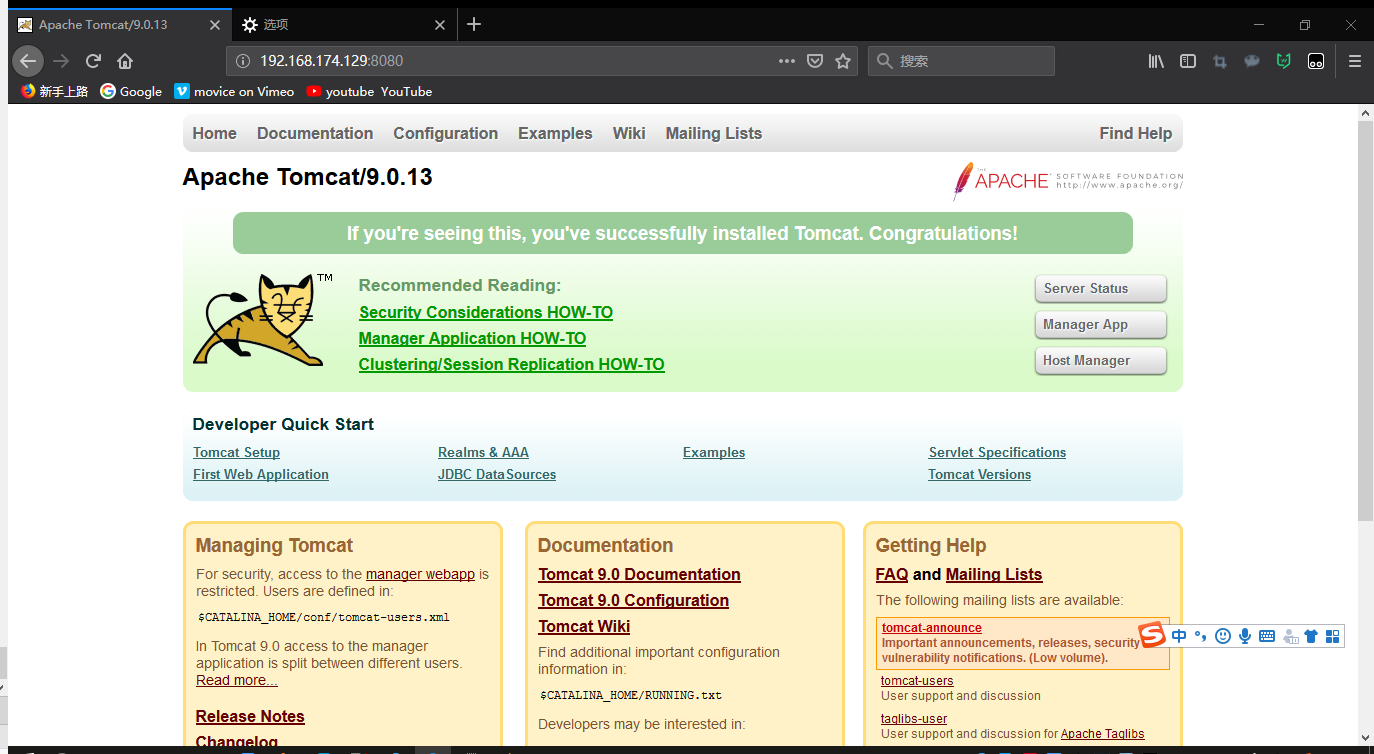Open First Web Application link
1374x754 pixels.
[x=261, y=474]
